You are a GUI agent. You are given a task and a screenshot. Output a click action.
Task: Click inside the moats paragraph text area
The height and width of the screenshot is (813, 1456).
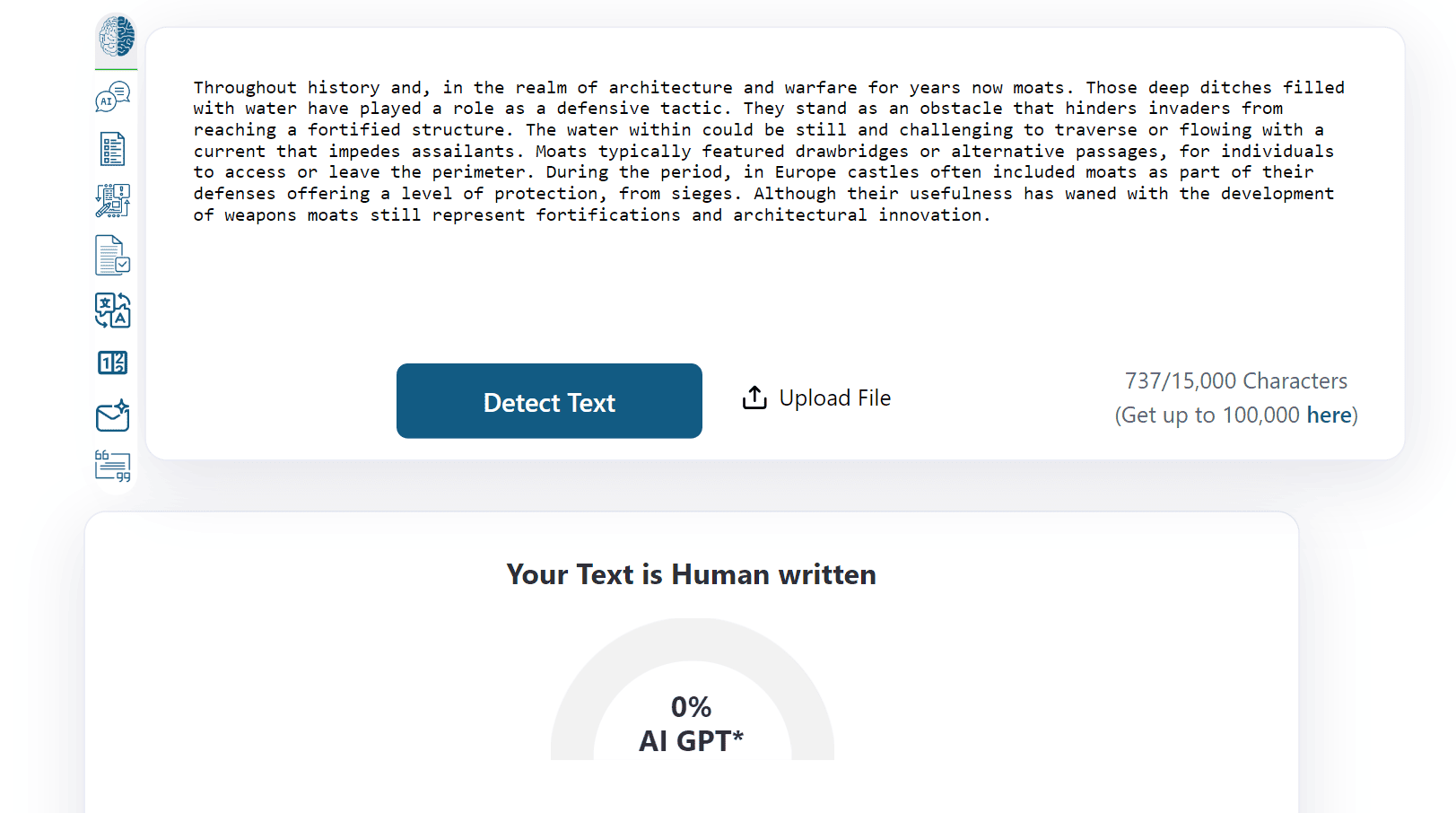[769, 151]
